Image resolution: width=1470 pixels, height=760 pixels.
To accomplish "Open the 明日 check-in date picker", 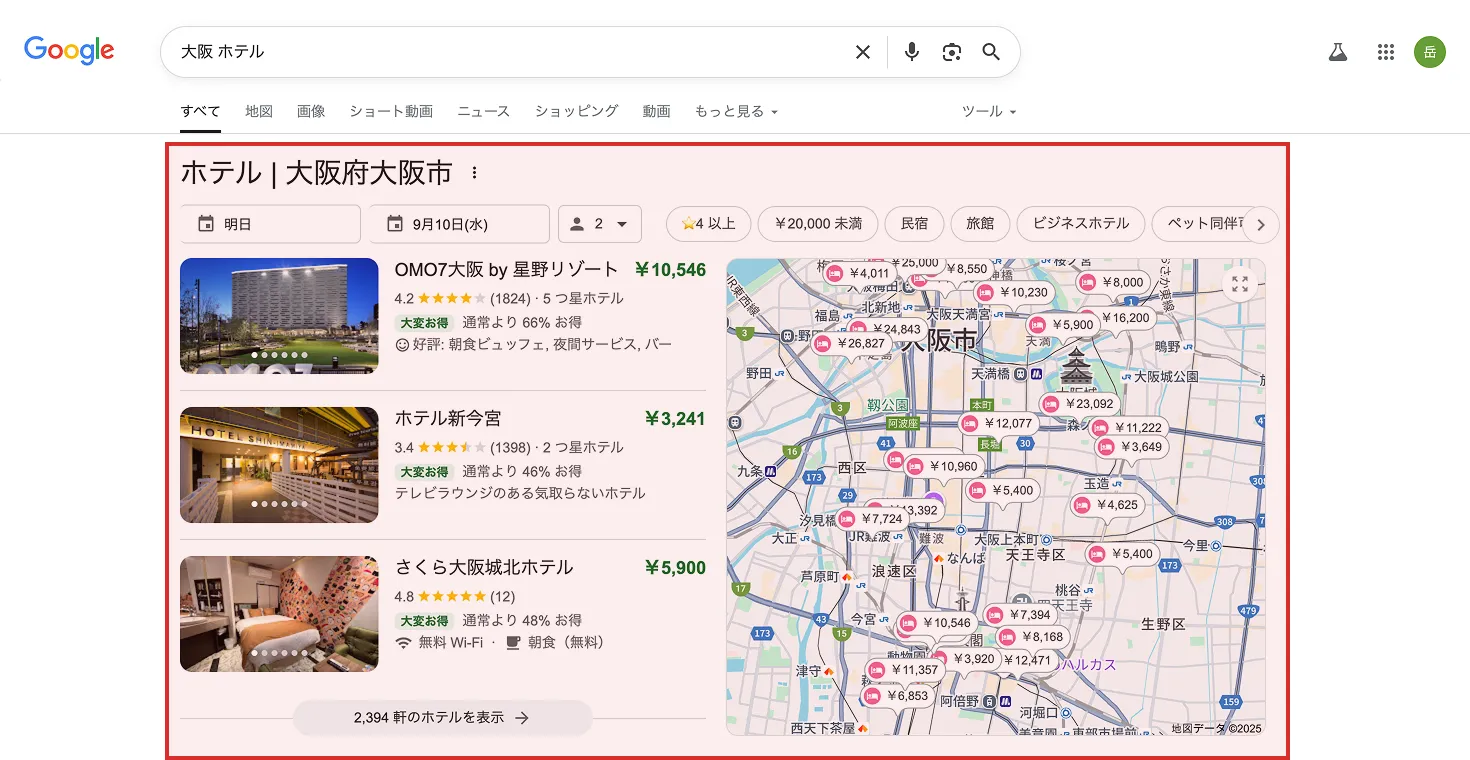I will tap(270, 224).
